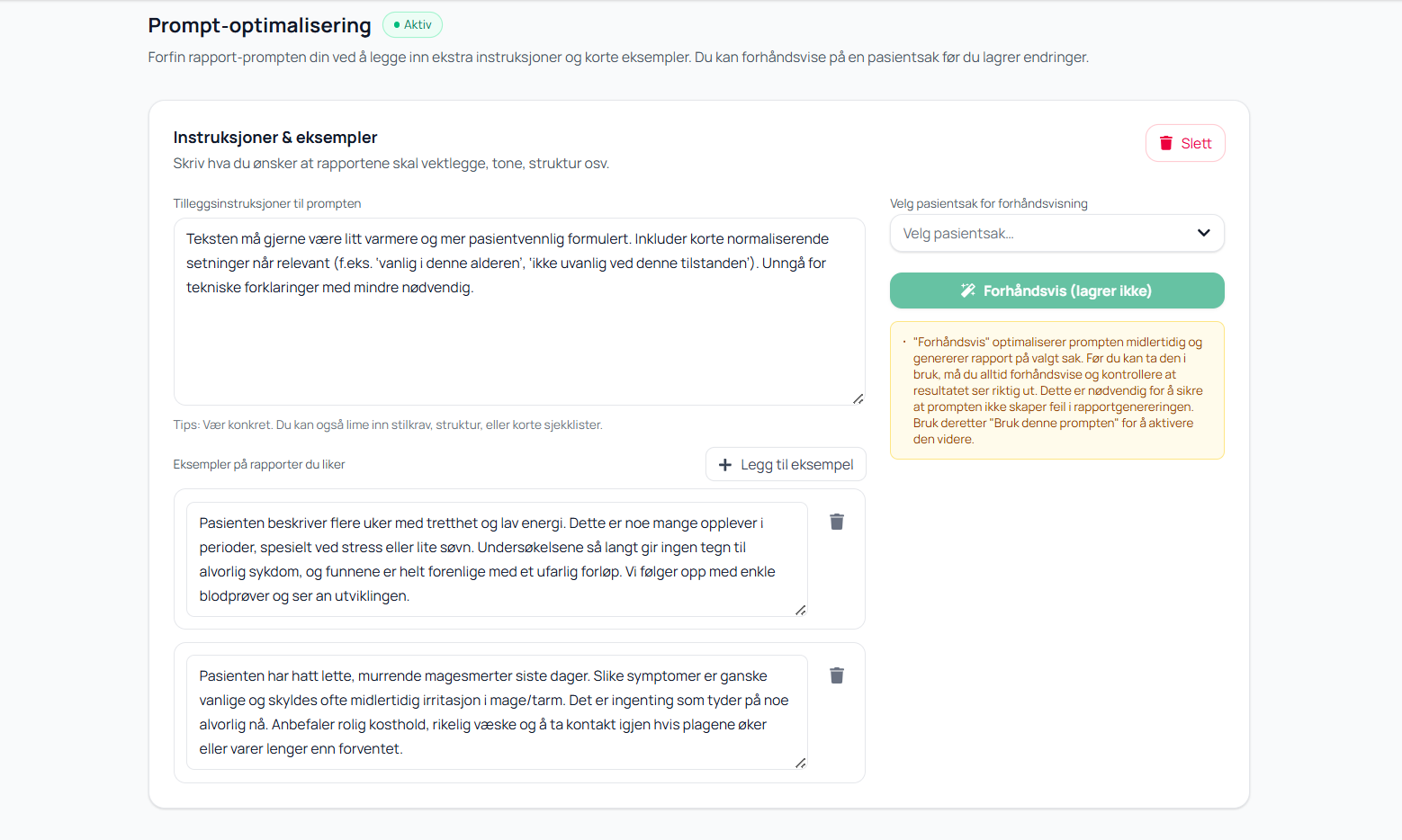Click resize handle of Tilleggsinstruksjoner text area
The width and height of the screenshot is (1402, 840).
point(858,398)
